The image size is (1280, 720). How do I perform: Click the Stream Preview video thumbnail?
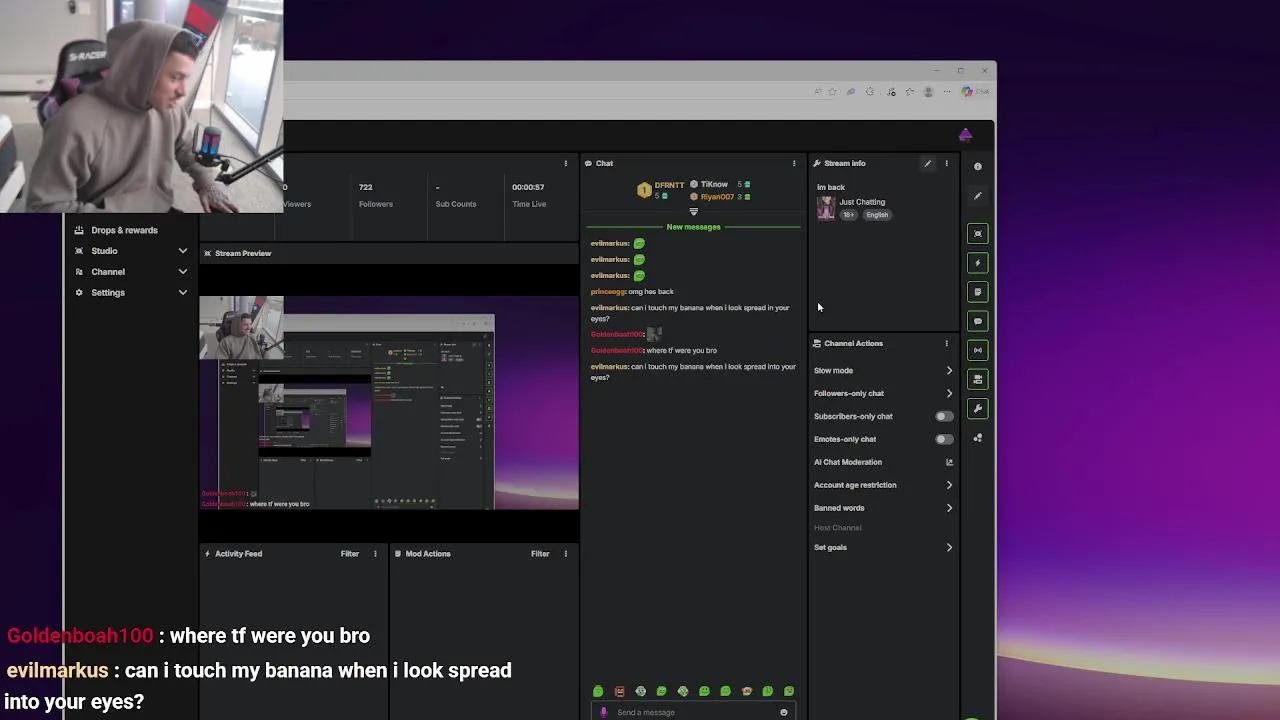(x=389, y=403)
